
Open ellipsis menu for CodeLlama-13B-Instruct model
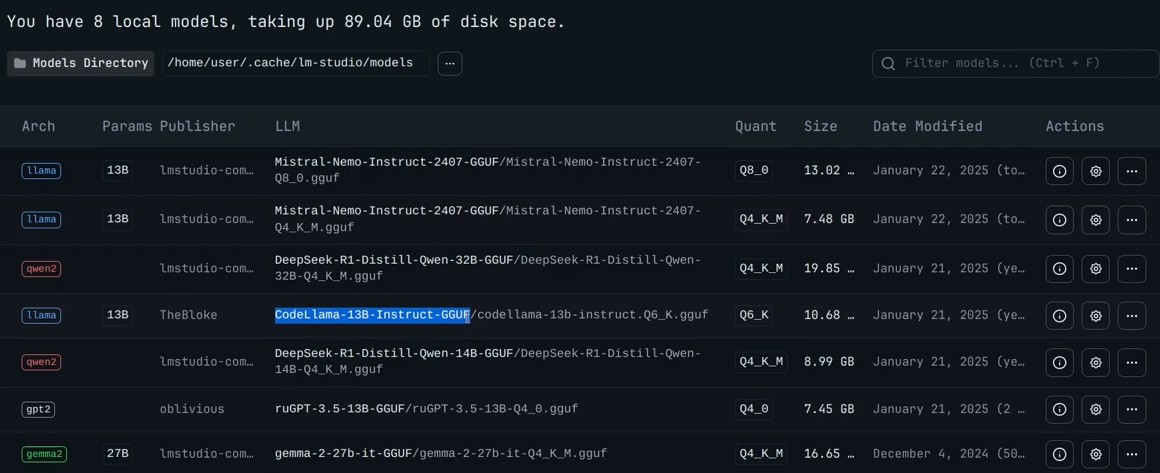1131,315
